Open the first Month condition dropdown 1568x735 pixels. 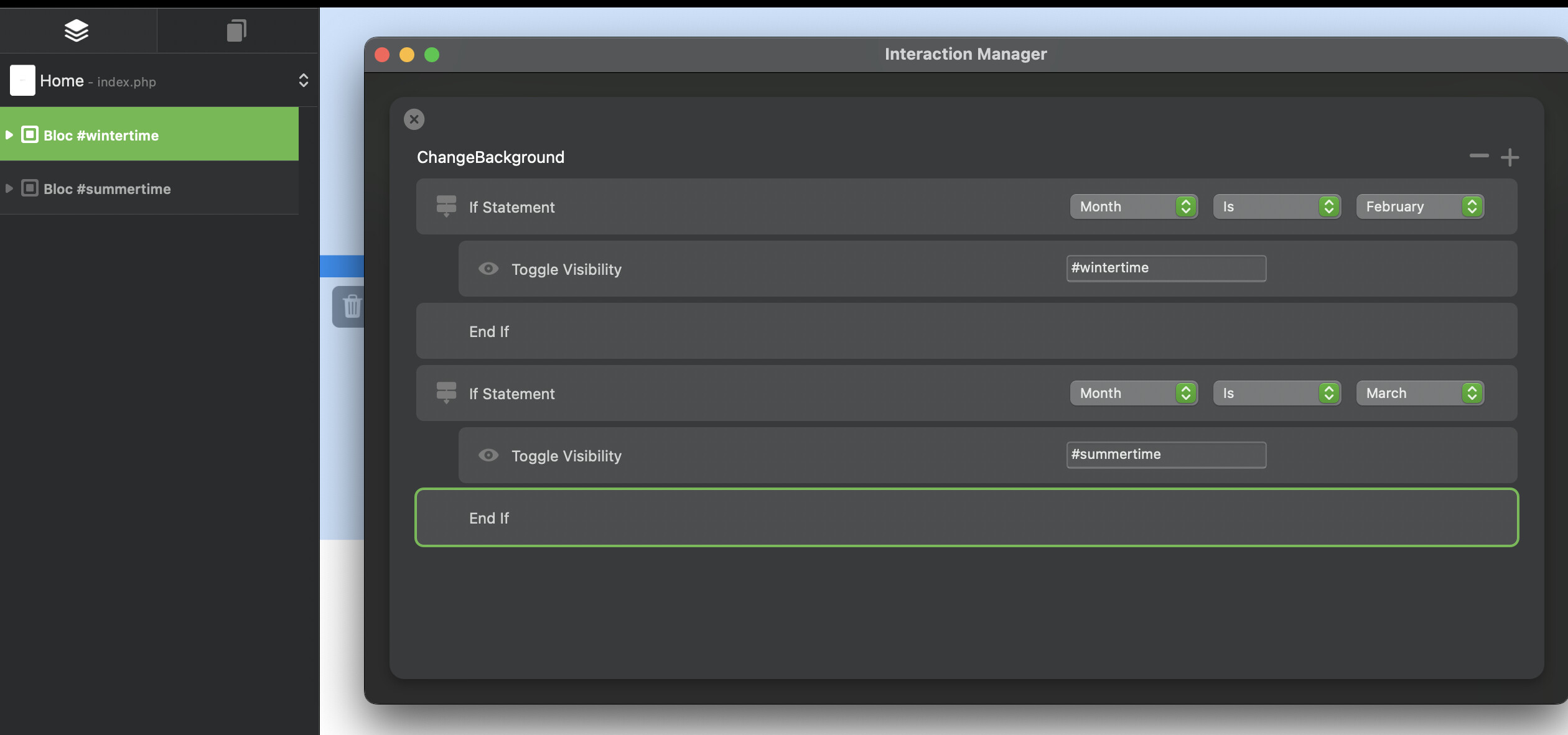(x=1134, y=206)
